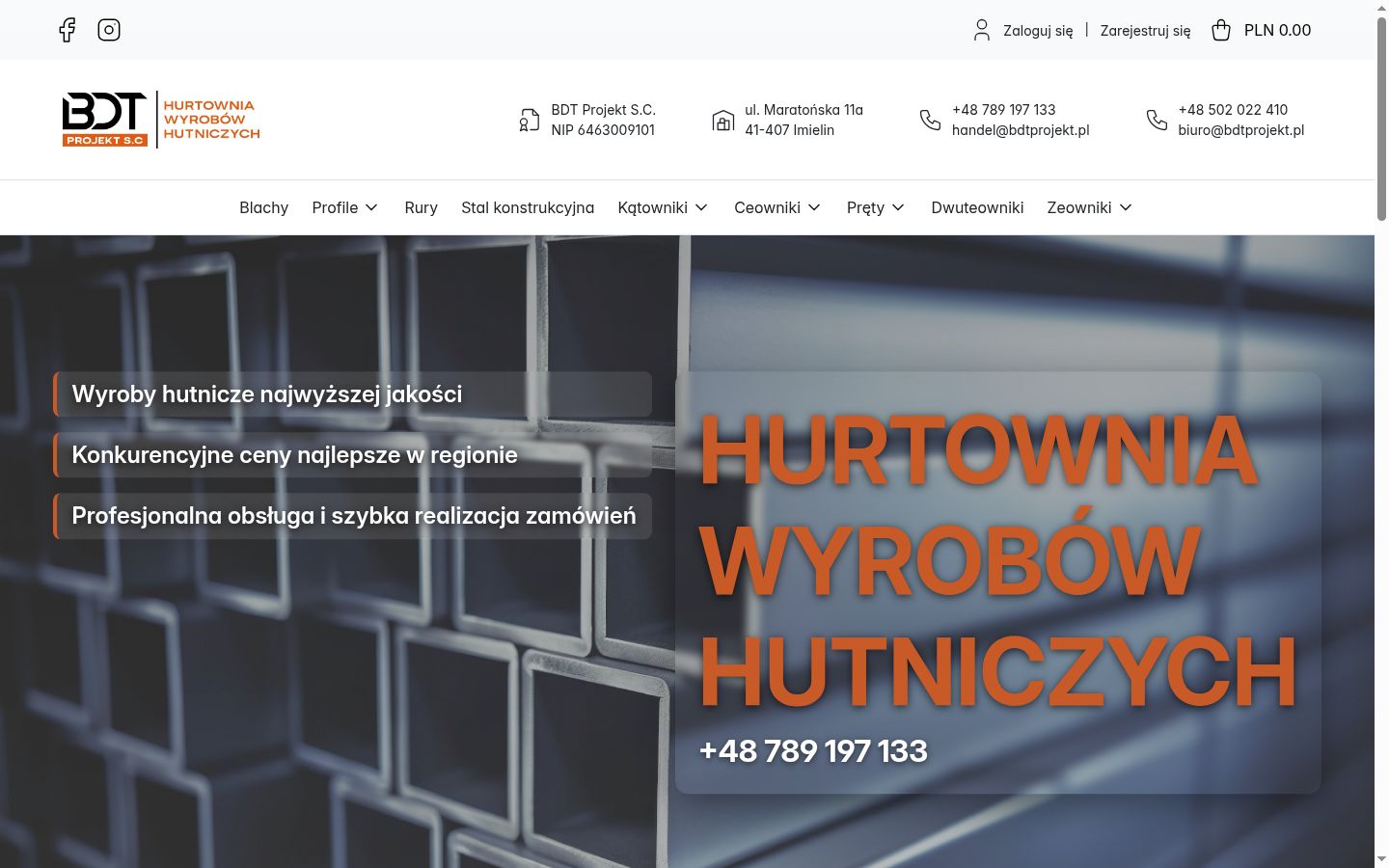Open the shopping bag cart icon
The height and width of the screenshot is (868, 1389).
coord(1221,30)
